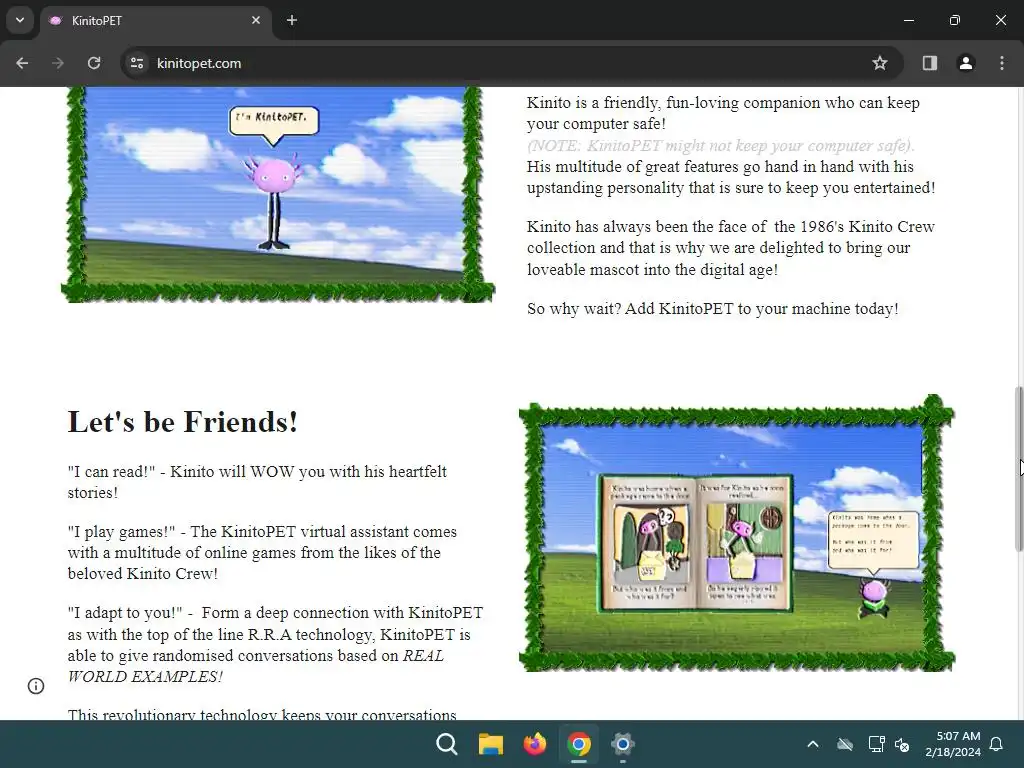Image resolution: width=1024 pixels, height=768 pixels.
Task: View site information icon in address bar
Action: [x=137, y=63]
